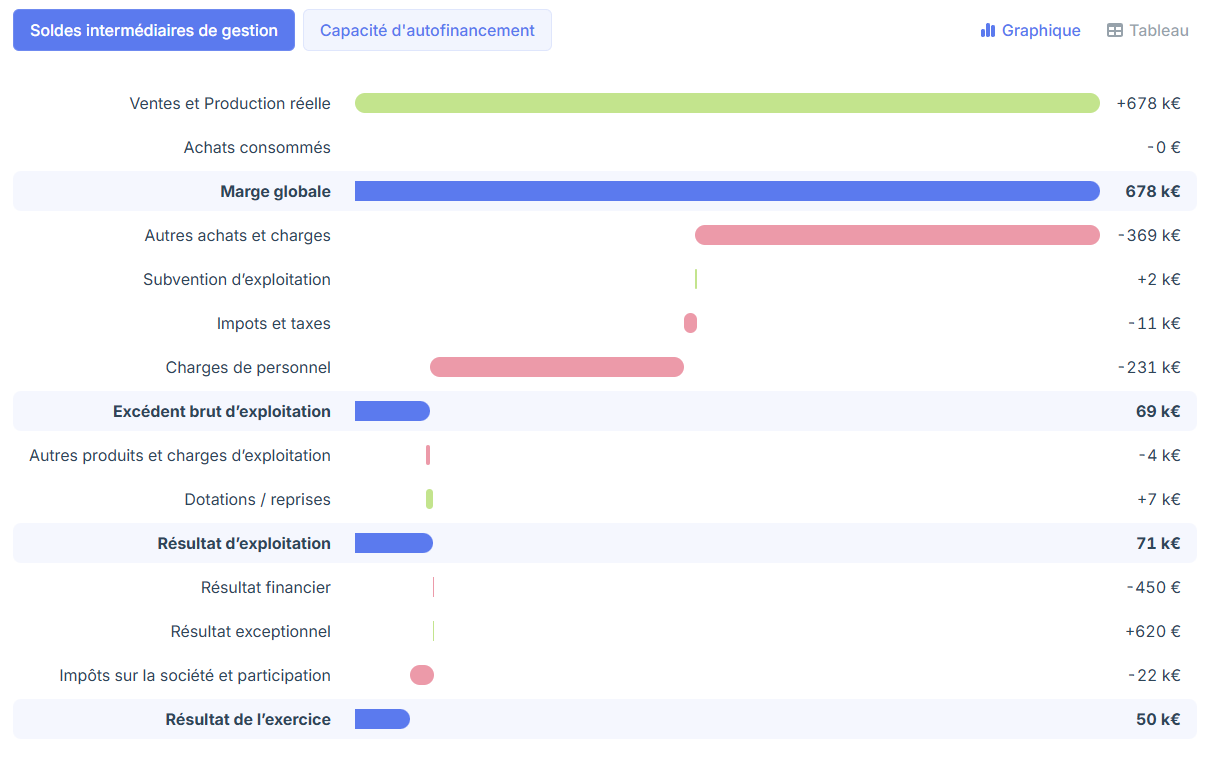Screen dimensions: 1207x761
Task: Click the blue Résultat d'exploitation bar
Action: tap(394, 543)
